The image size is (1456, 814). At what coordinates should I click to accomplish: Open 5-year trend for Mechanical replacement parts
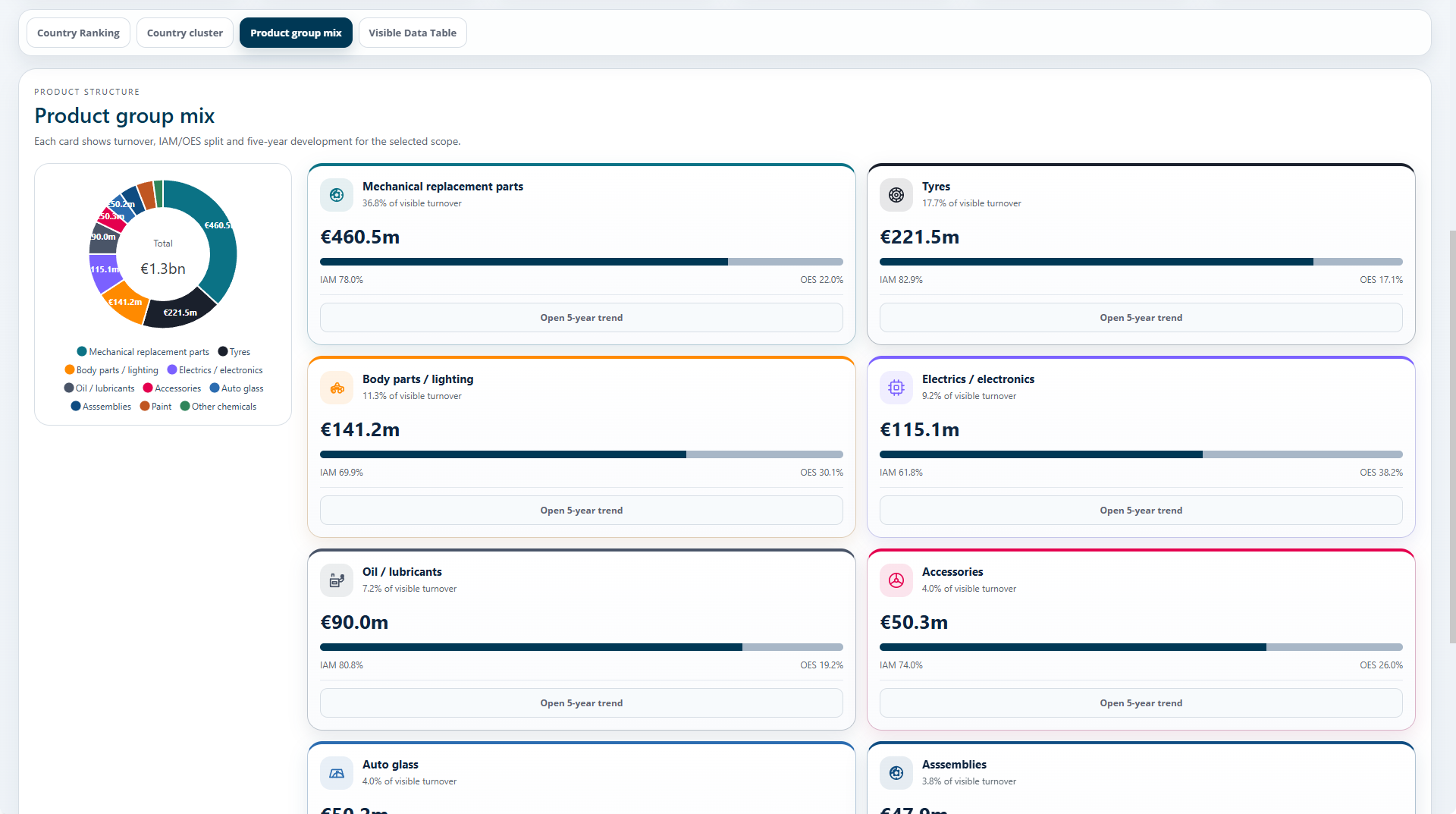tap(582, 318)
